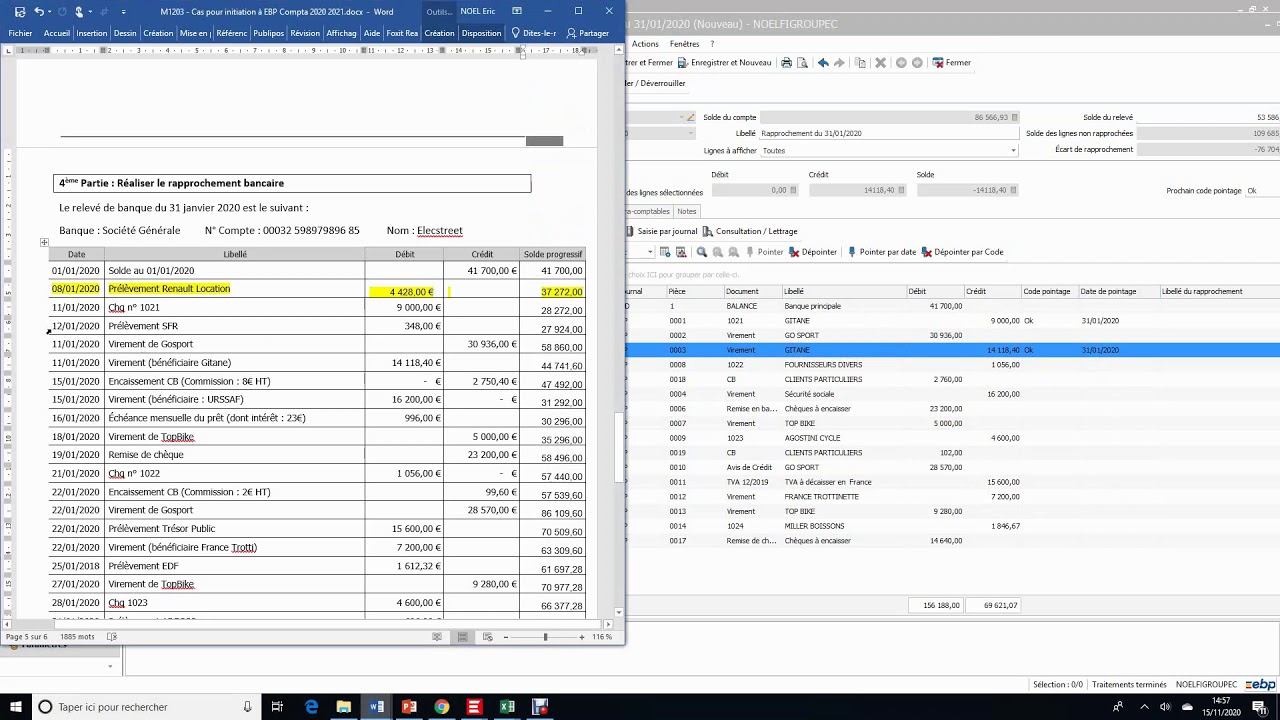Sort by the Code pointage column header
This screenshot has height=720, width=1280.
point(1049,291)
